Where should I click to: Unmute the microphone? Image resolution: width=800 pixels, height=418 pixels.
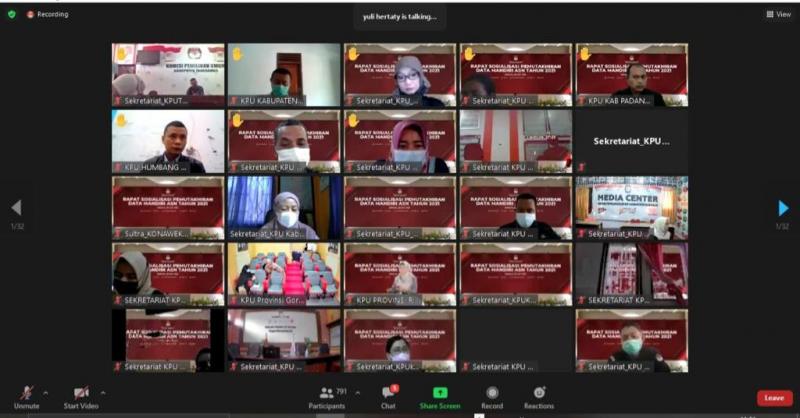coord(26,394)
